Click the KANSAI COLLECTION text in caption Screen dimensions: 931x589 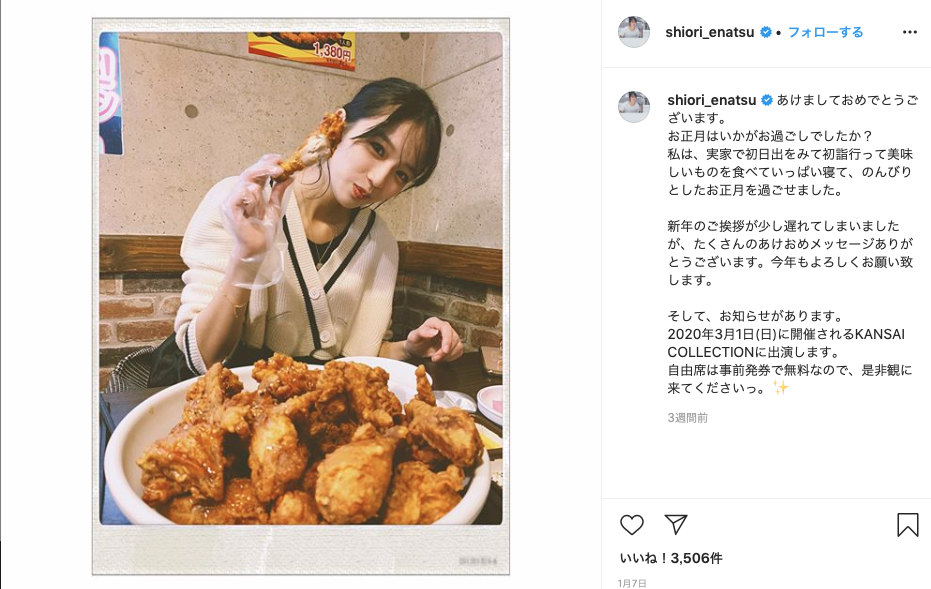pyautogui.click(x=786, y=343)
